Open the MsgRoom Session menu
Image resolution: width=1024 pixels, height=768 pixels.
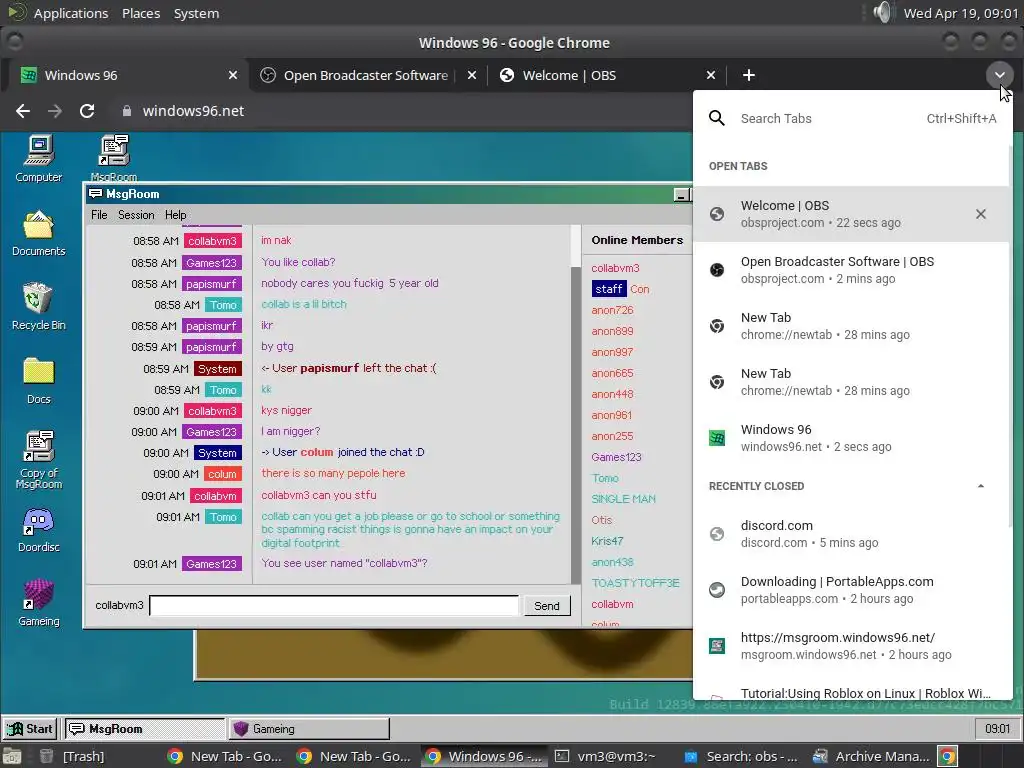(x=136, y=215)
